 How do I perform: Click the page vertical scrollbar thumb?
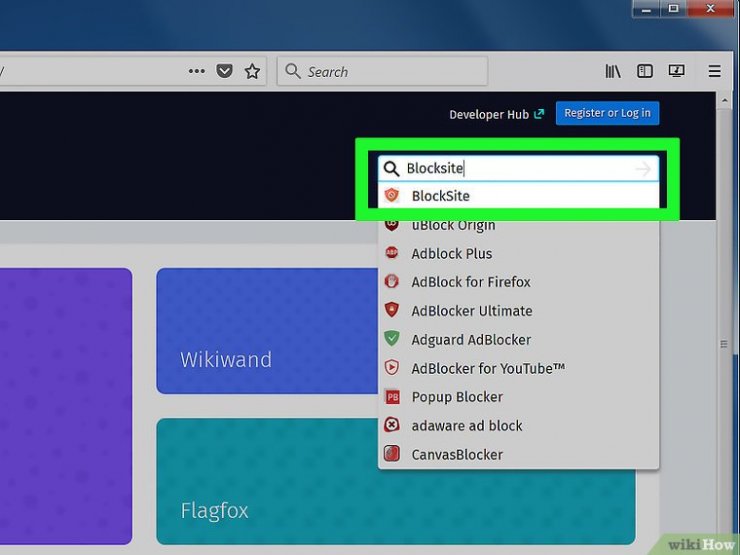tap(724, 345)
